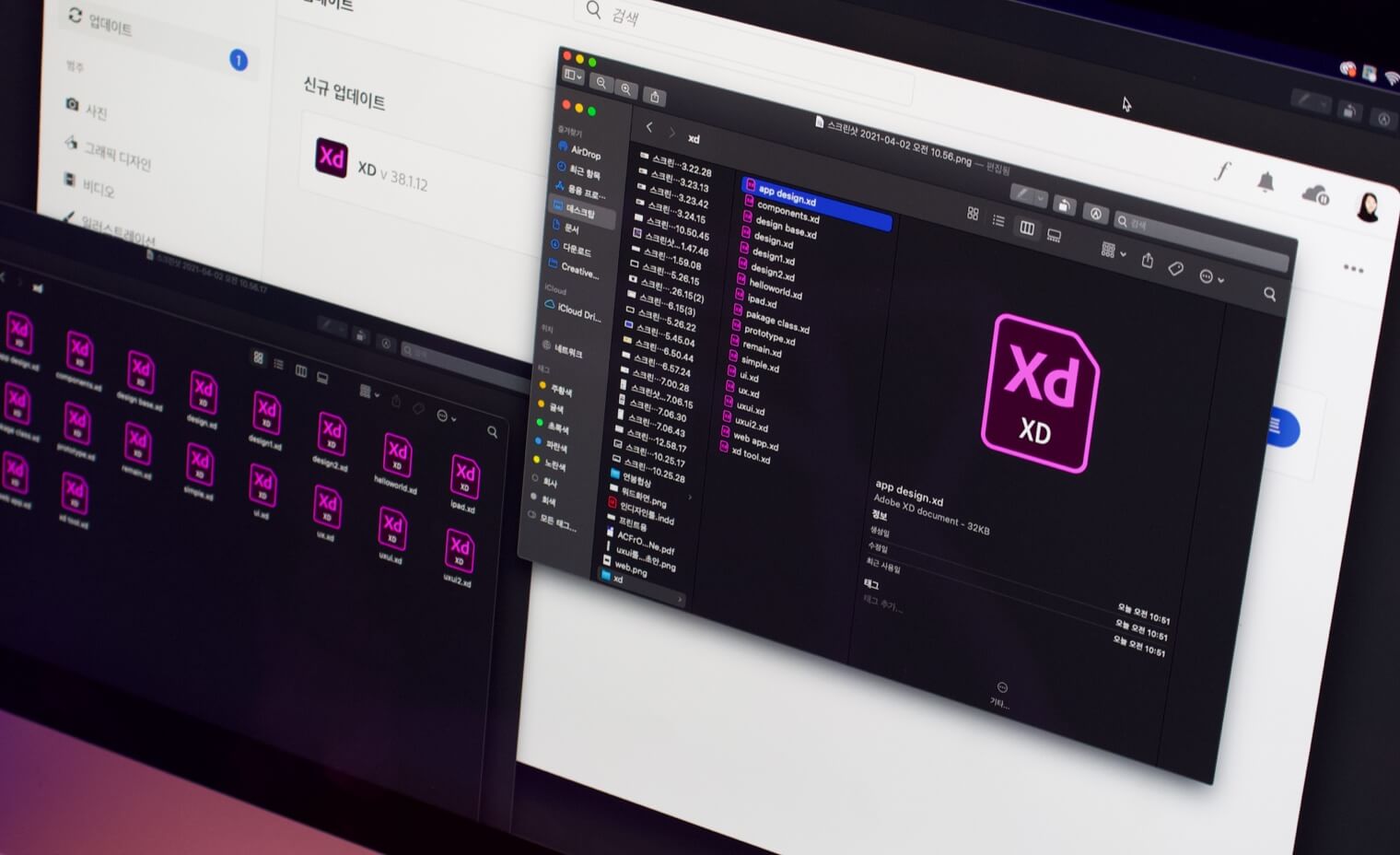1400x855 pixels.
Task: Click share icon beside the tag icon
Action: [1148, 260]
